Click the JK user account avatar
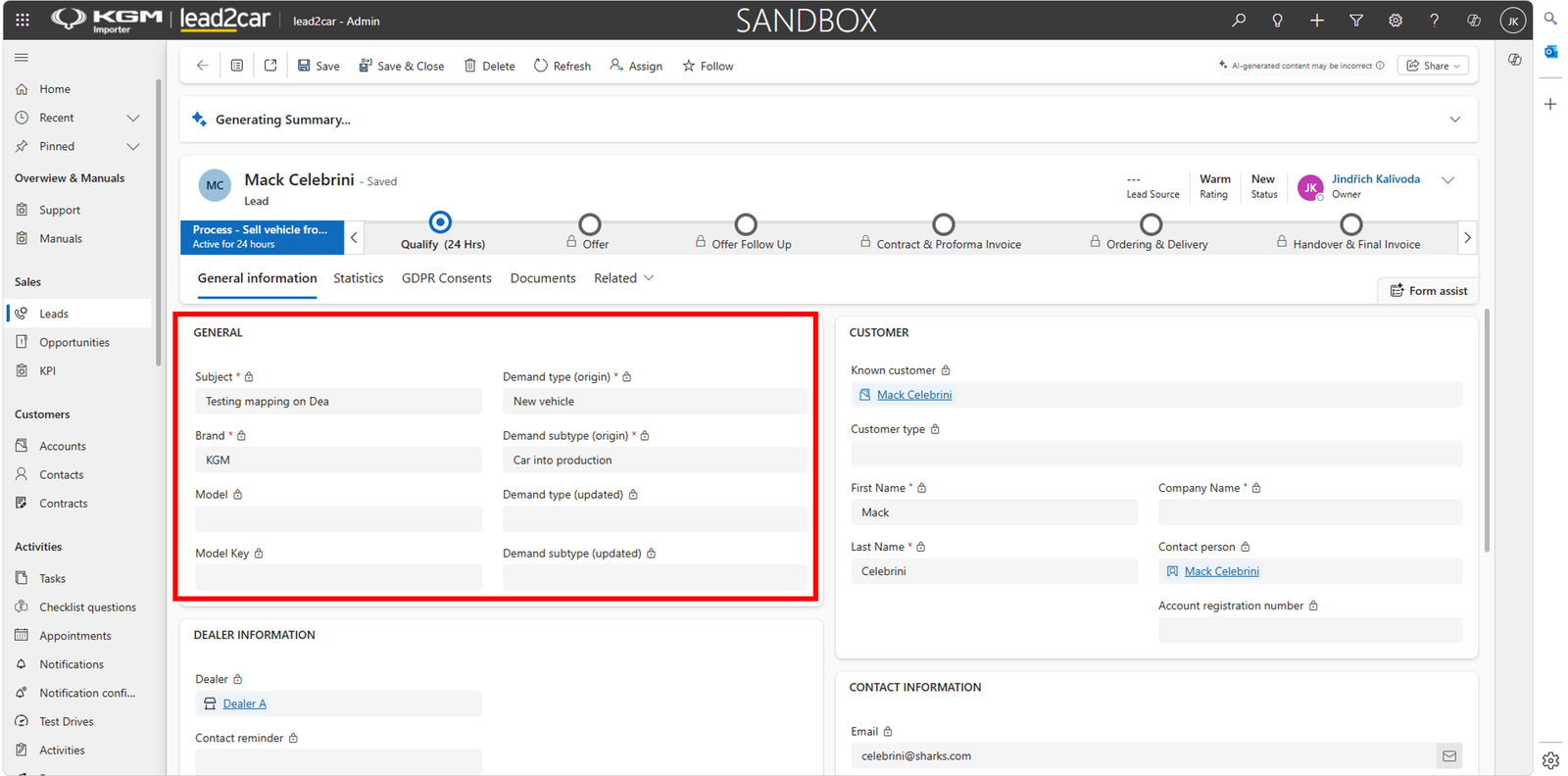Image resolution: width=1568 pixels, height=776 pixels. pyautogui.click(x=1513, y=21)
